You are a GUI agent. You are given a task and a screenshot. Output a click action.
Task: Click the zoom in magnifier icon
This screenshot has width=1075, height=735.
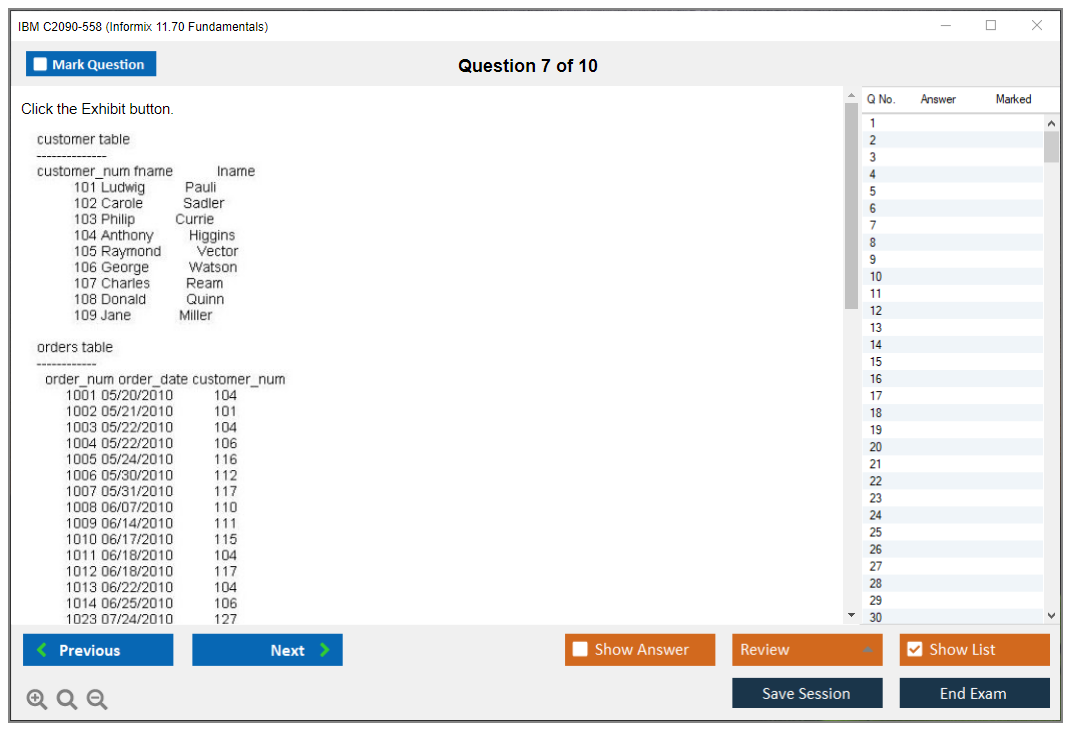coord(37,700)
